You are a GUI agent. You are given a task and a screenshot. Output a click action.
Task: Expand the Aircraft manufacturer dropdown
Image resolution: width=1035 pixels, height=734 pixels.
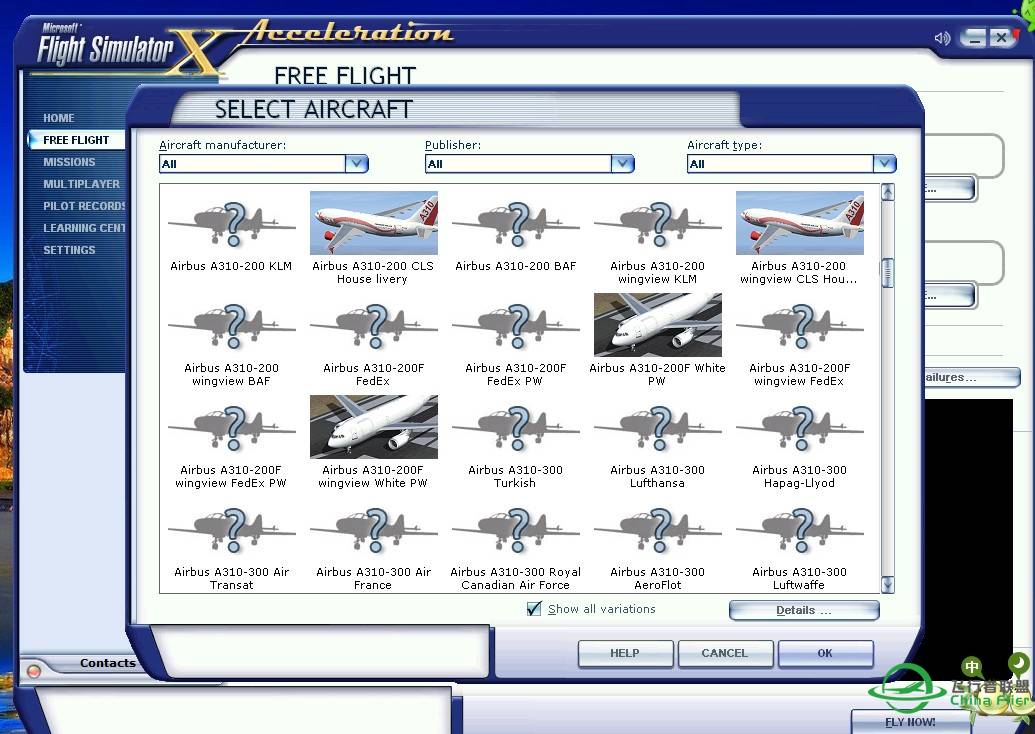[357, 164]
